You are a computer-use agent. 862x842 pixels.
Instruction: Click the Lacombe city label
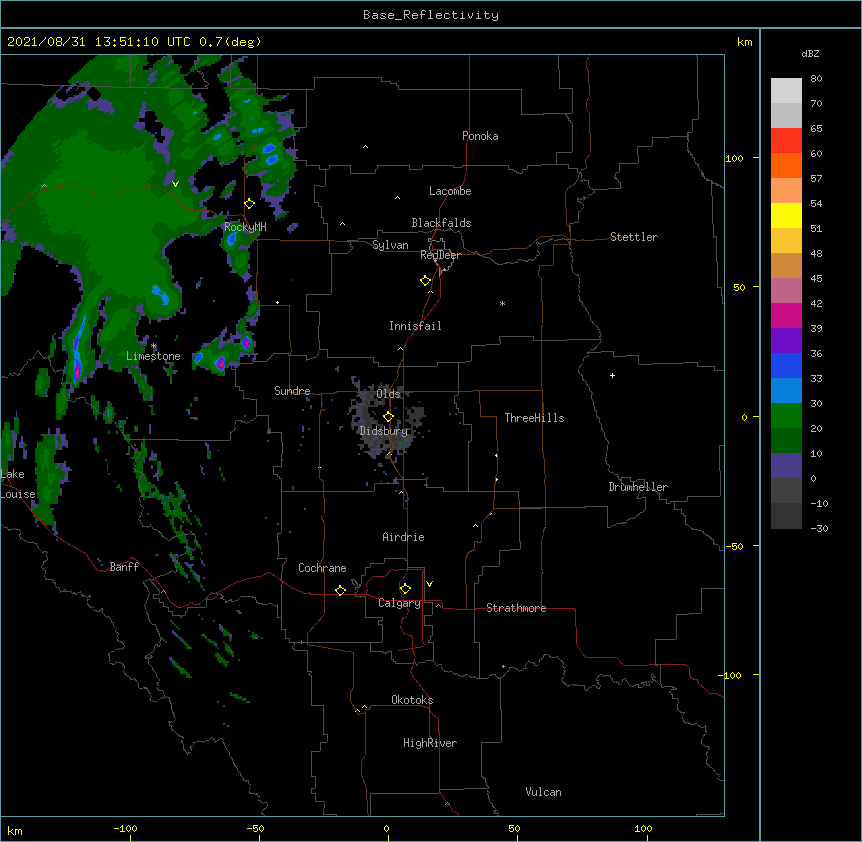(450, 191)
